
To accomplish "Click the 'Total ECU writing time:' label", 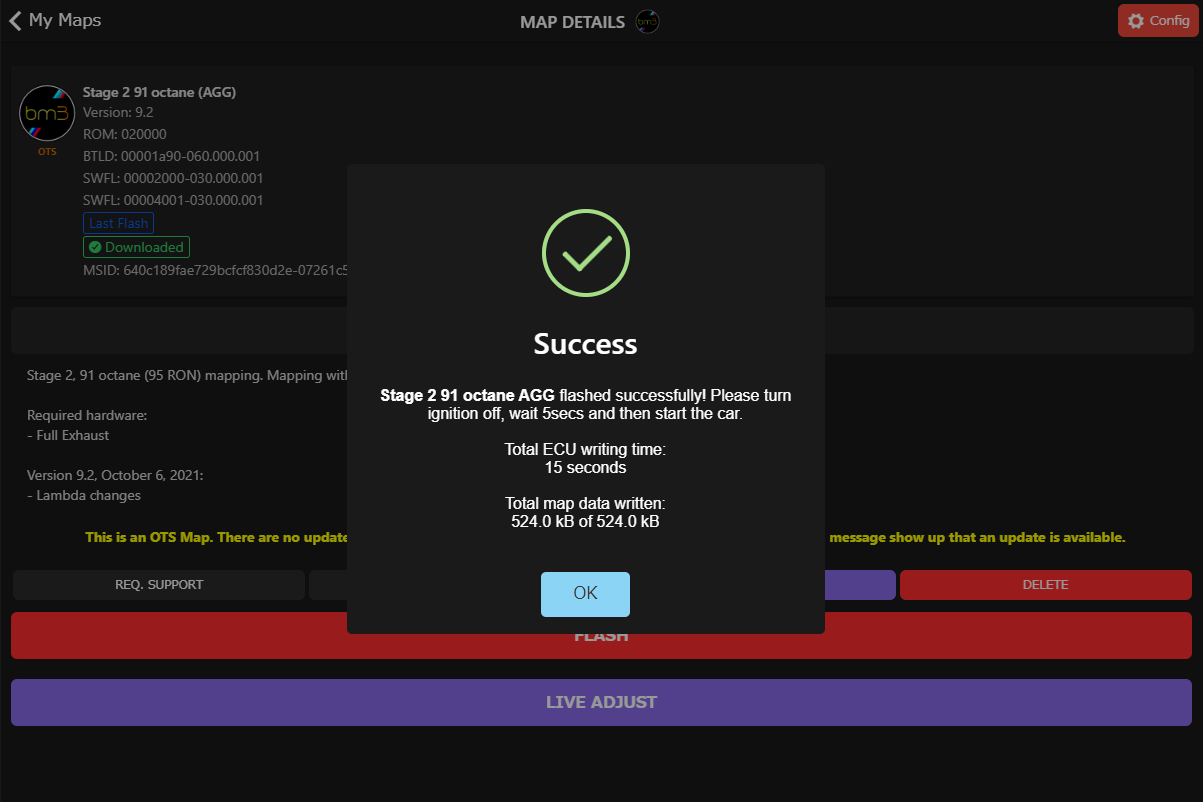I will [x=585, y=450].
